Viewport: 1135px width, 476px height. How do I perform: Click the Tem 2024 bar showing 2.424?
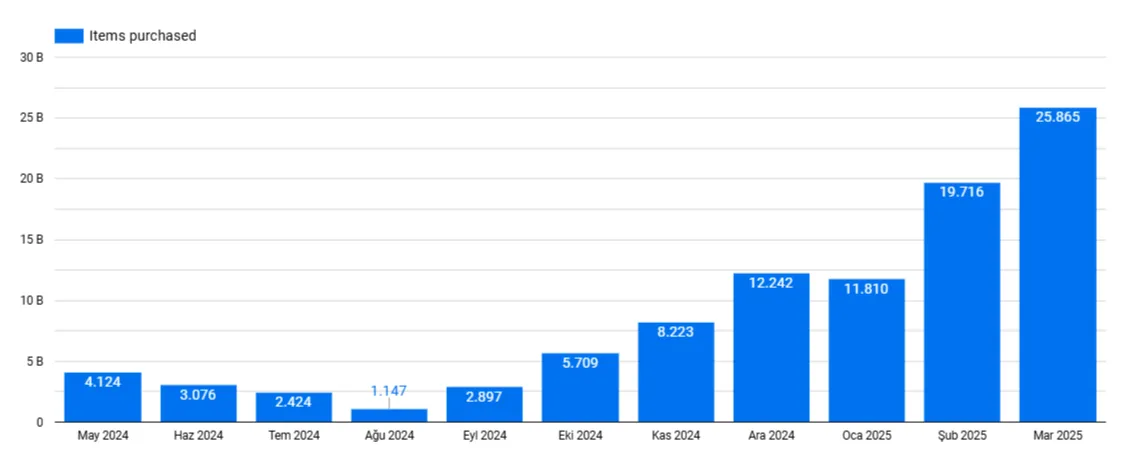pyautogui.click(x=294, y=408)
